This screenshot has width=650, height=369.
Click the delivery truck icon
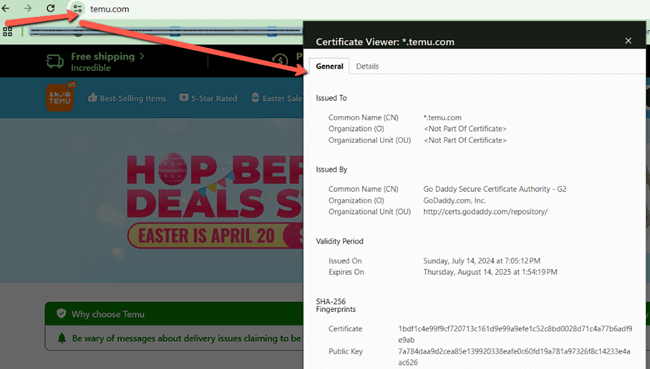[x=55, y=61]
